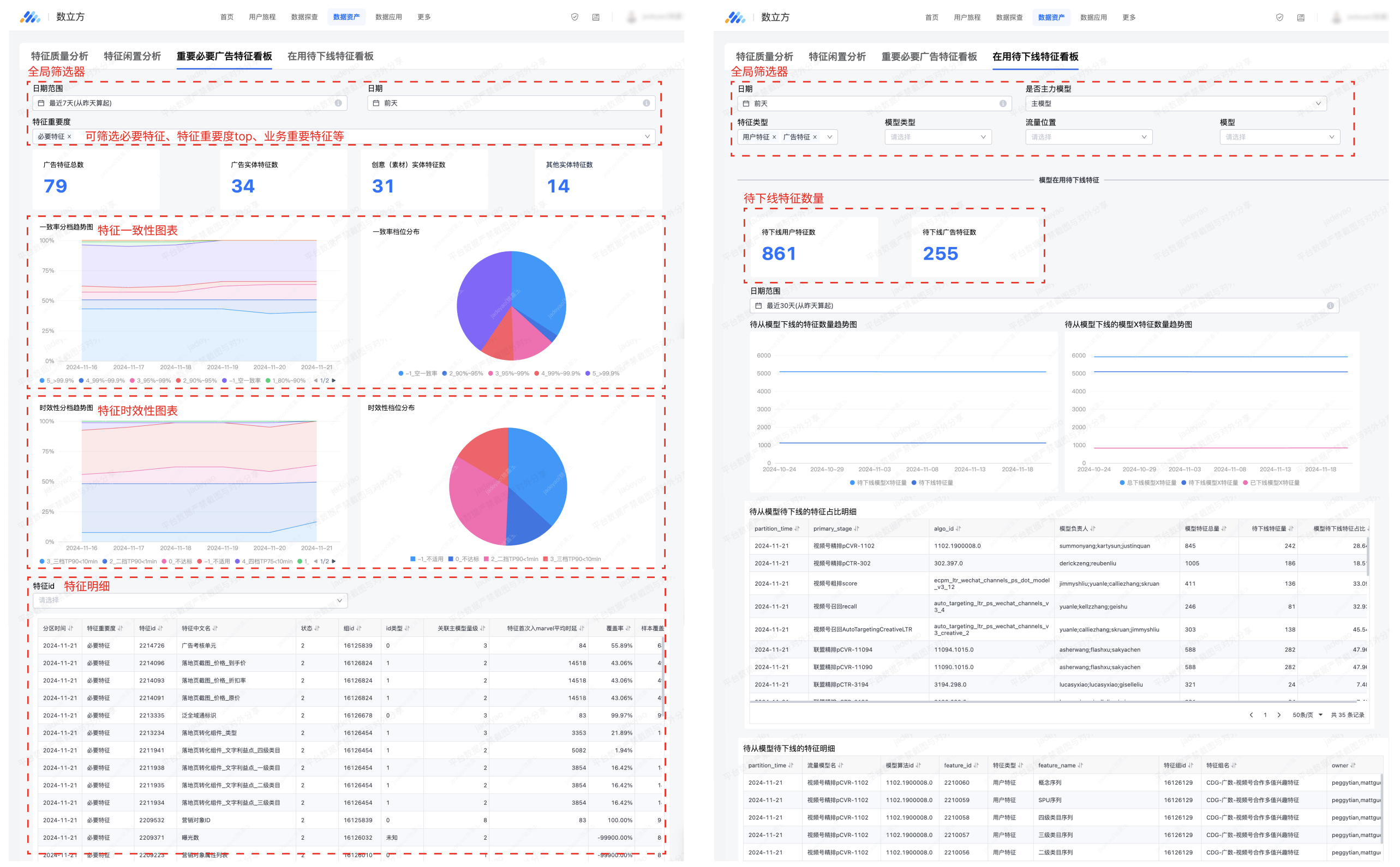Sort table by 特征中文名 column sort icon
This screenshot has width=1400, height=867.
point(215,629)
